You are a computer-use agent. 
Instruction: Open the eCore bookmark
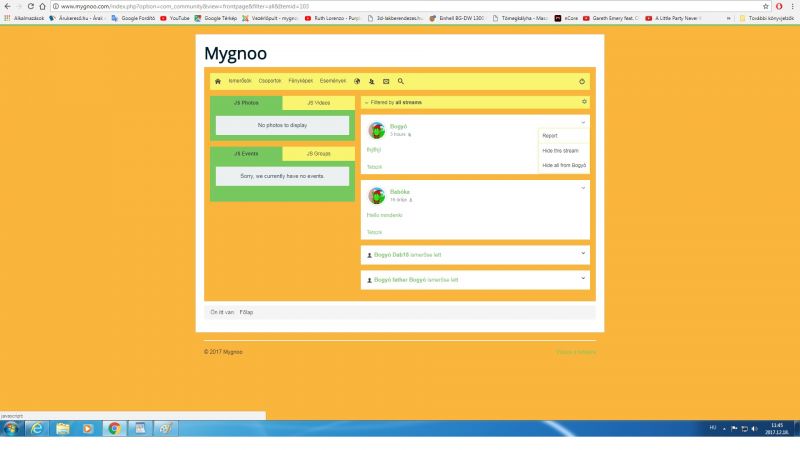[x=566, y=18]
